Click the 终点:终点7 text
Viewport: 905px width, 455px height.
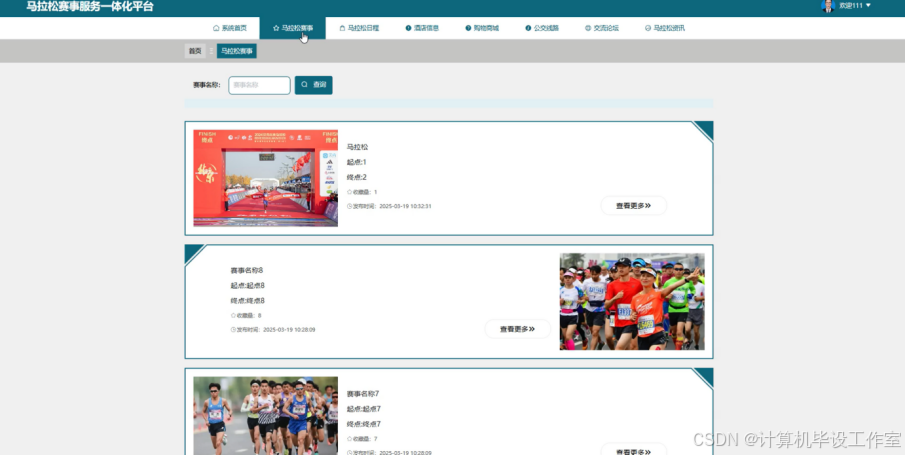(x=364, y=424)
